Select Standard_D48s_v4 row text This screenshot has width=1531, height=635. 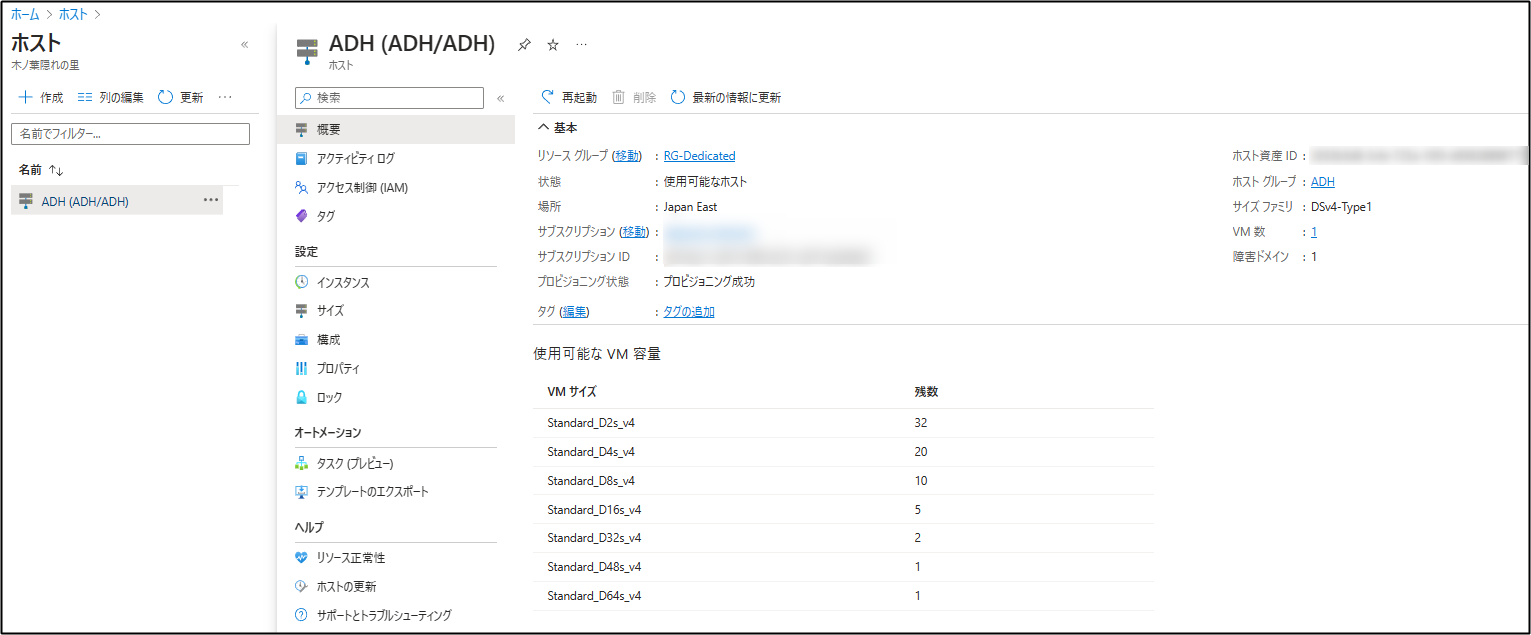pos(594,567)
